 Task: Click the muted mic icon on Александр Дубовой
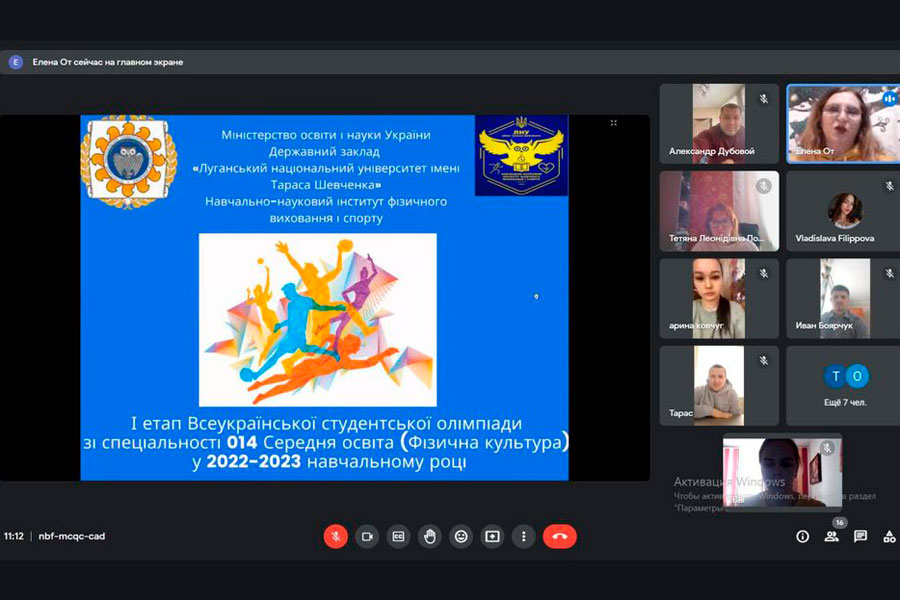pos(763,99)
